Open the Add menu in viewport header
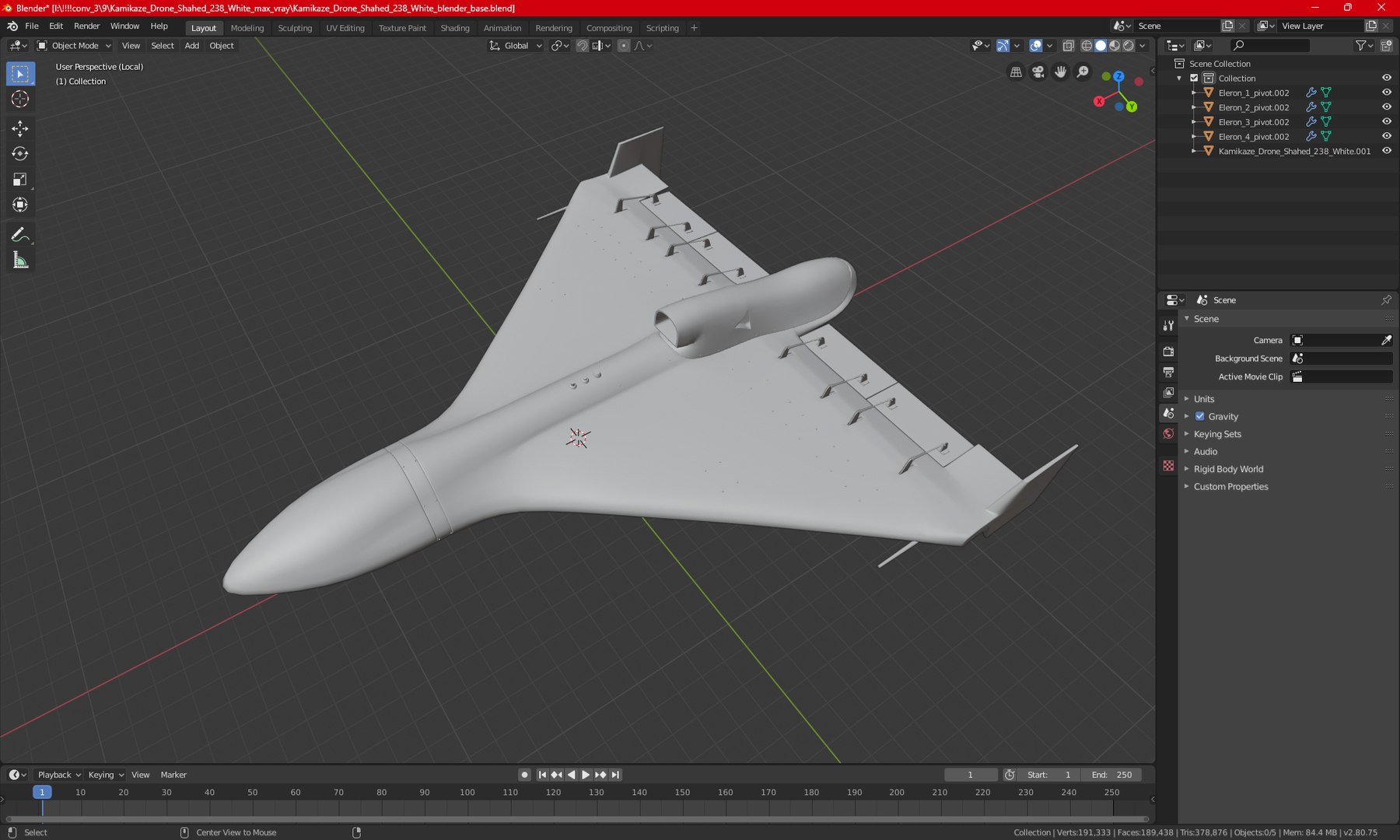 click(x=191, y=46)
